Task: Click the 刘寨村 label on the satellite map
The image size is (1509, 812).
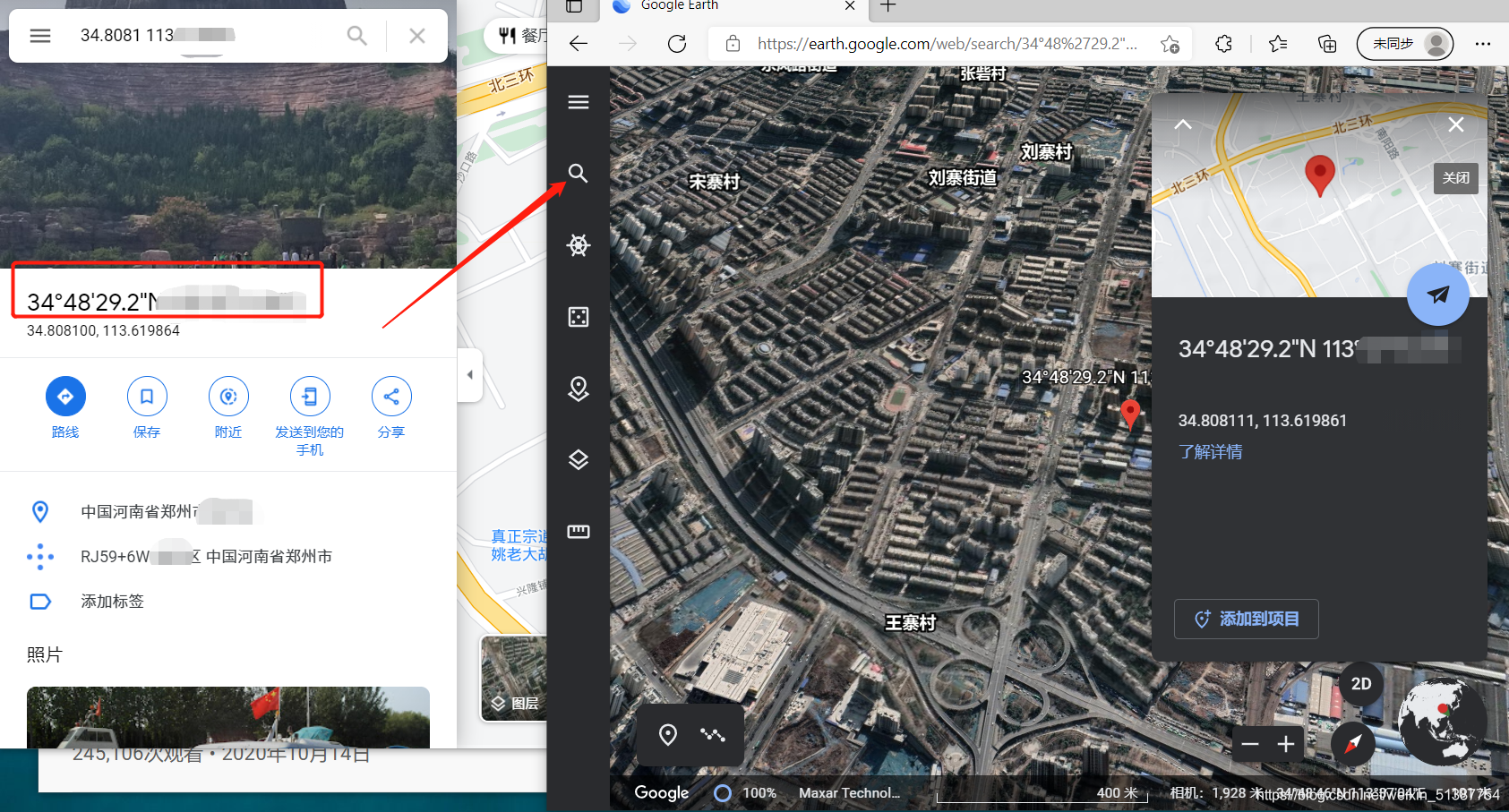Action: 1046,152
